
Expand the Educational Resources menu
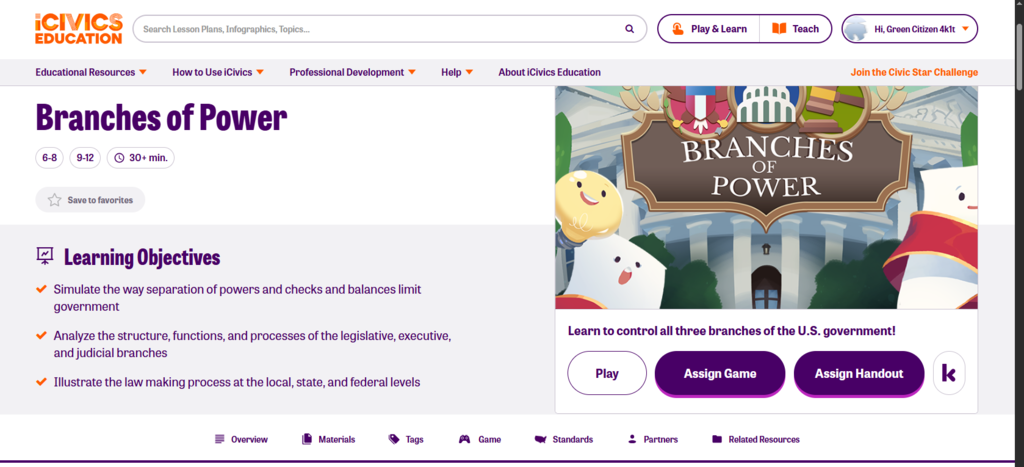point(91,72)
